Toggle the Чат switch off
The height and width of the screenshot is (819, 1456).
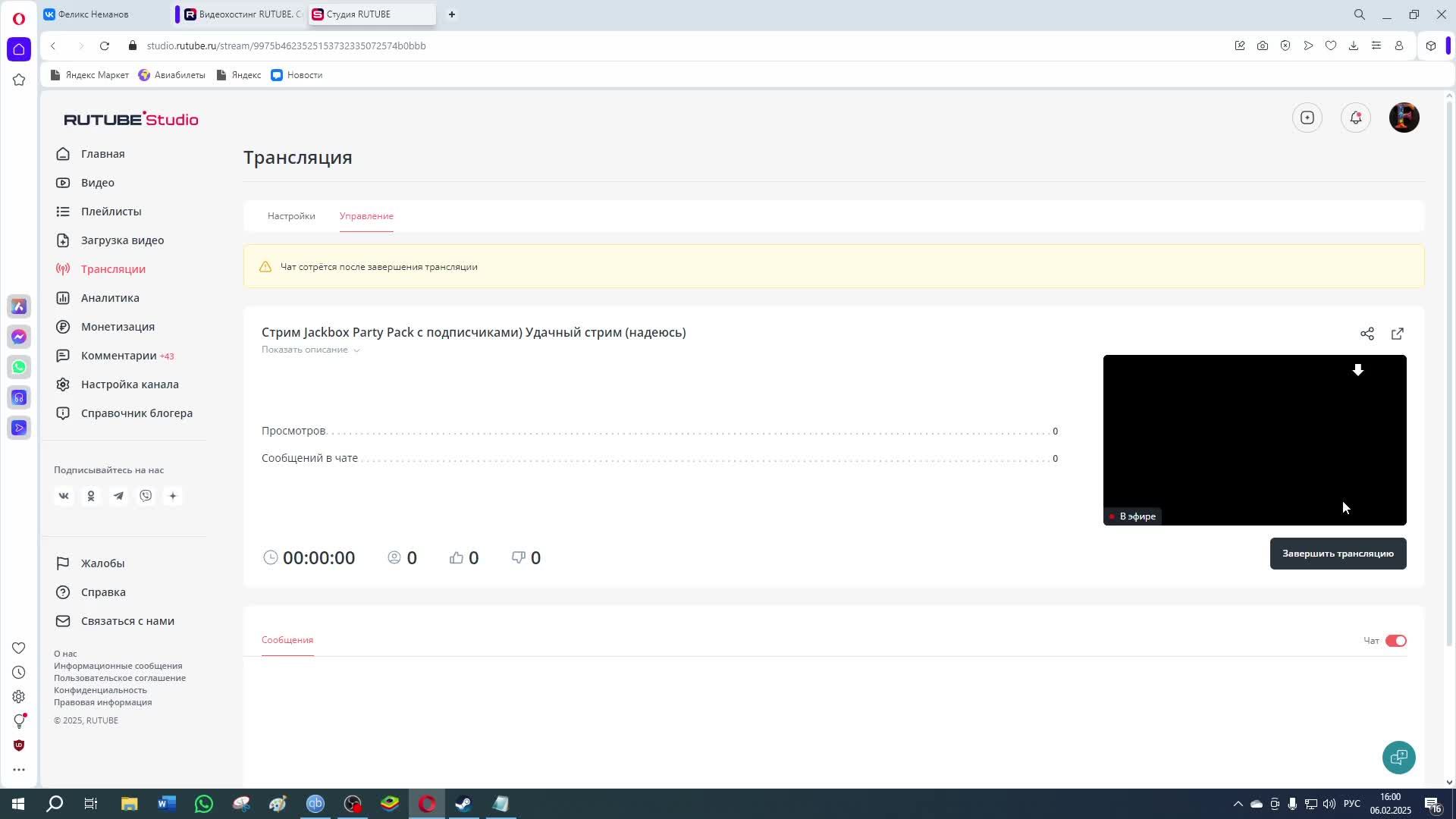click(x=1395, y=641)
